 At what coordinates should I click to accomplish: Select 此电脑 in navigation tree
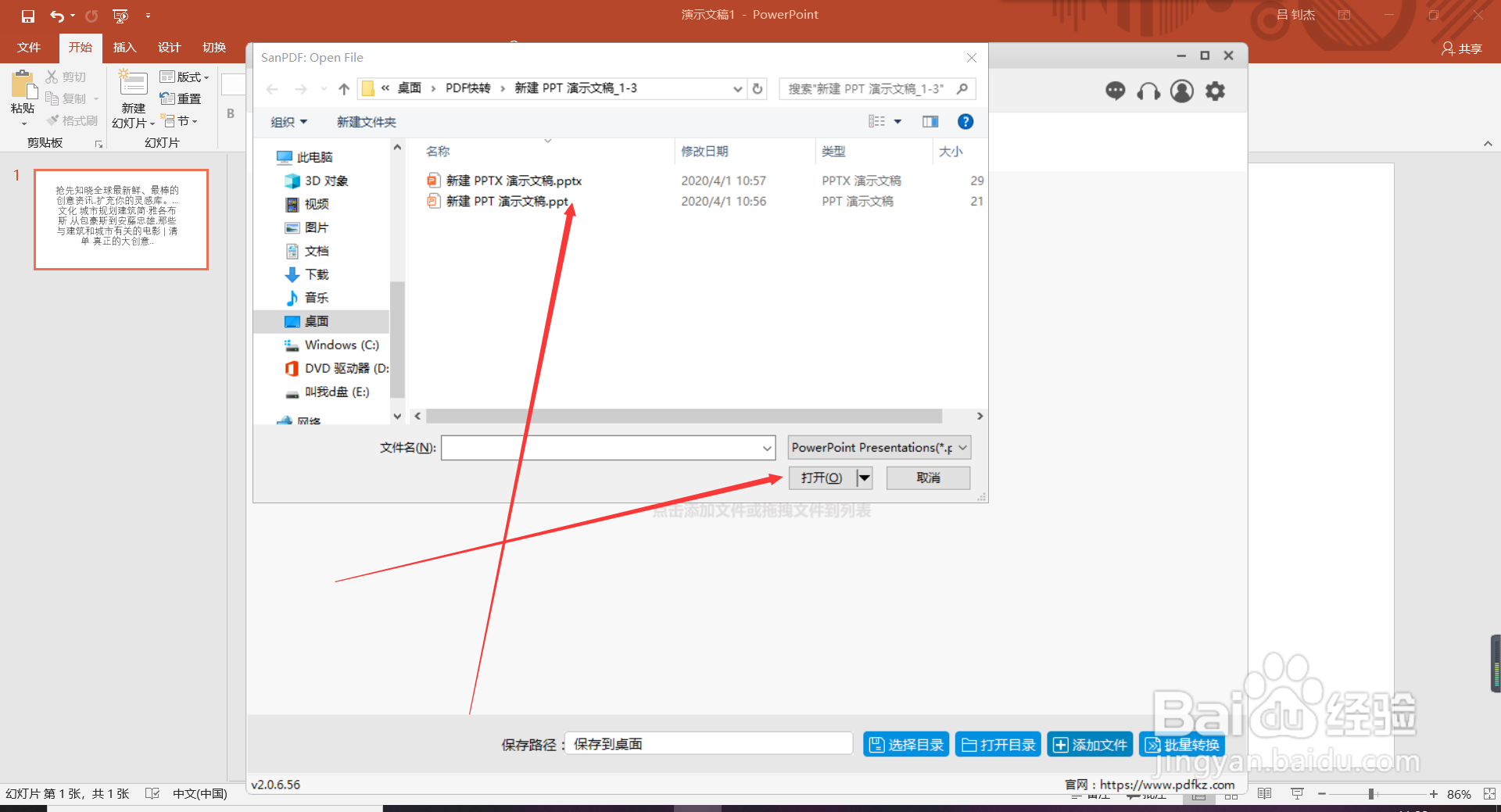[x=305, y=157]
